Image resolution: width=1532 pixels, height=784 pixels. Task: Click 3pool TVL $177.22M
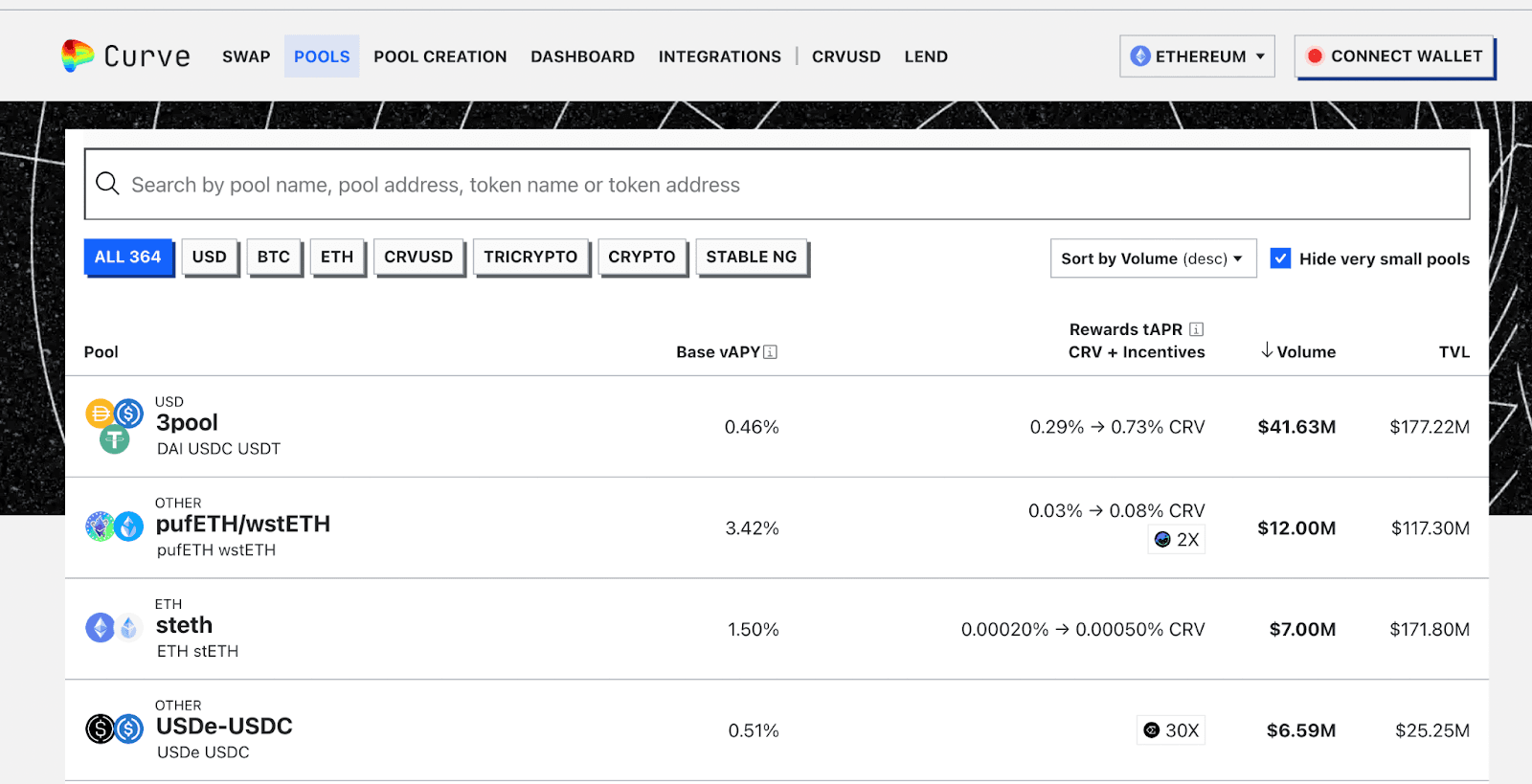(1430, 427)
